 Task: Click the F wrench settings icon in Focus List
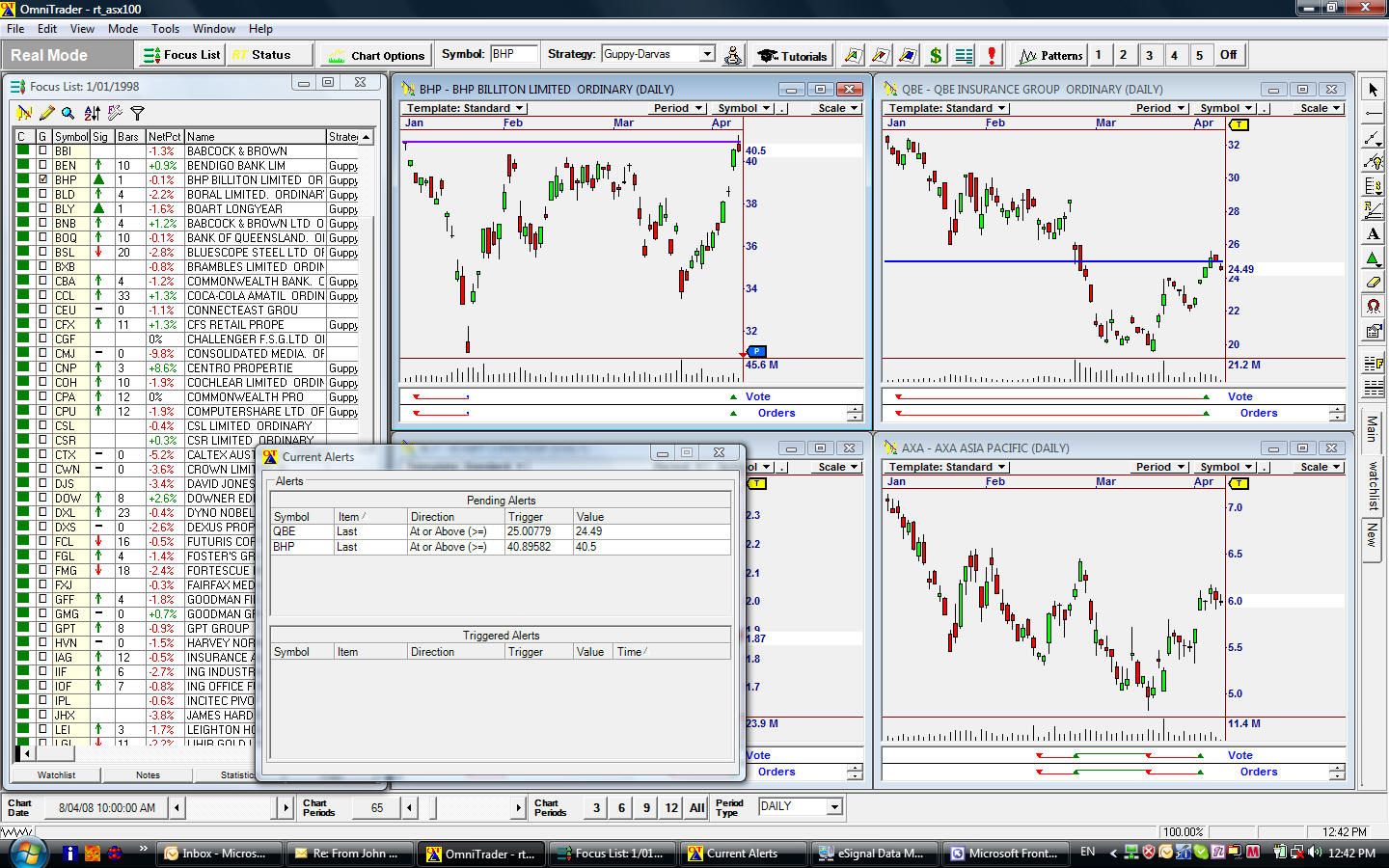coord(115,113)
